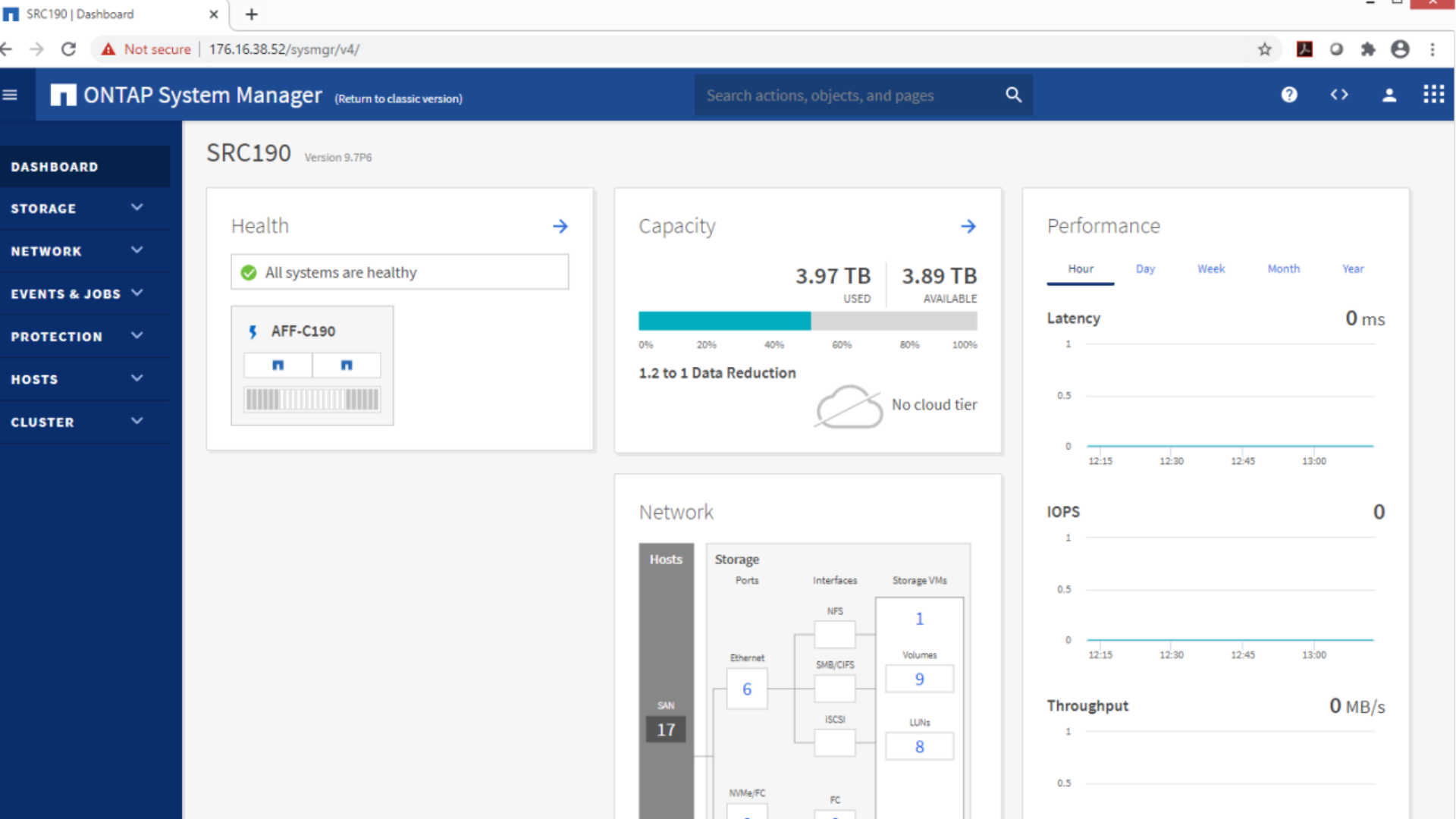Viewport: 1456px width, 819px height.
Task: Click the green healthy status check icon
Action: [x=249, y=272]
